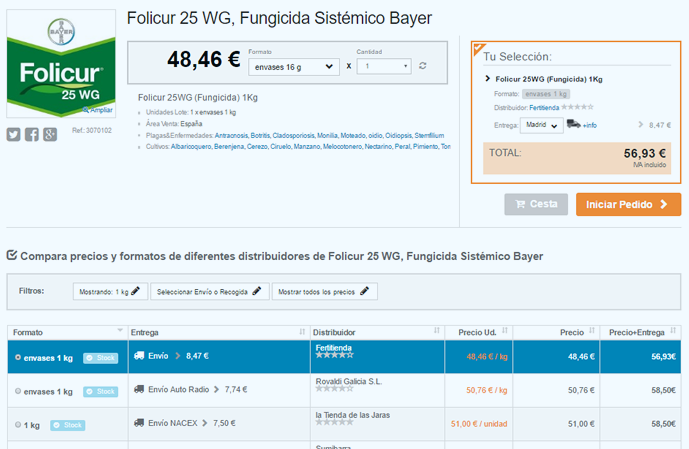Click star rating under Rovaldi Galicia
Screen dimensions: 689x449
click(x=334, y=388)
